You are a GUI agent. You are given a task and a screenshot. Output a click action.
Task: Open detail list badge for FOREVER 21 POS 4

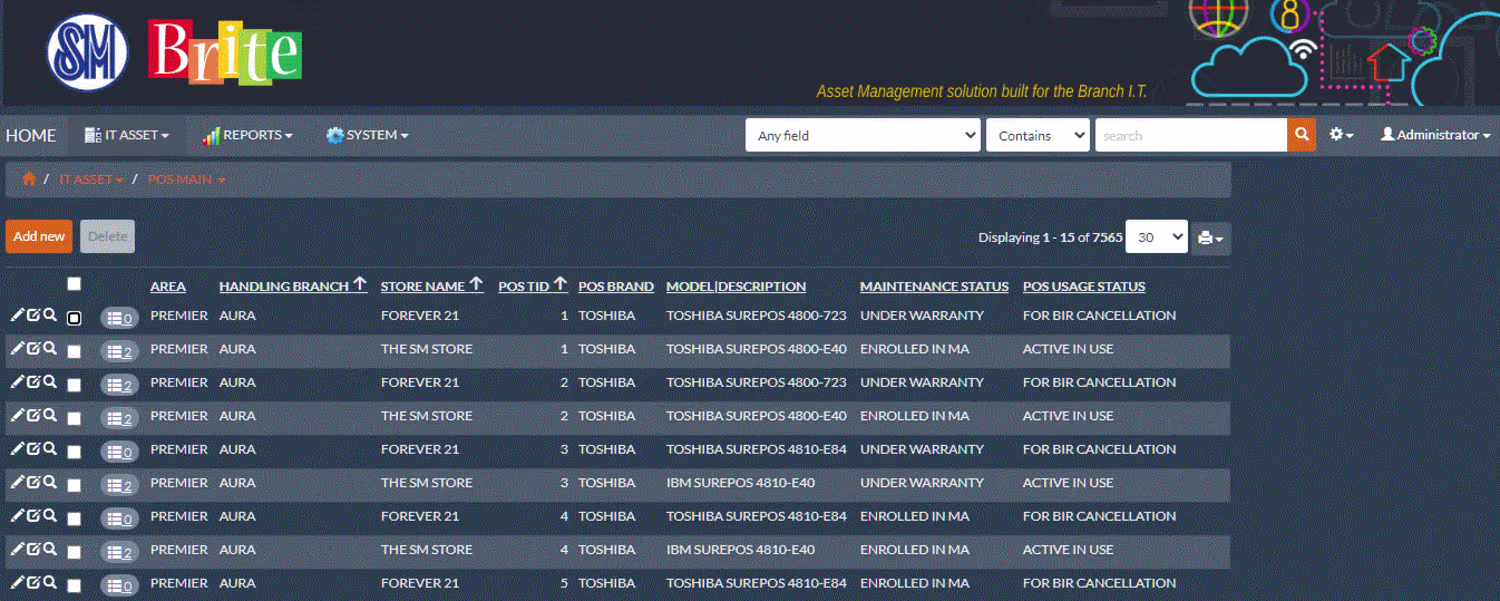coord(120,519)
